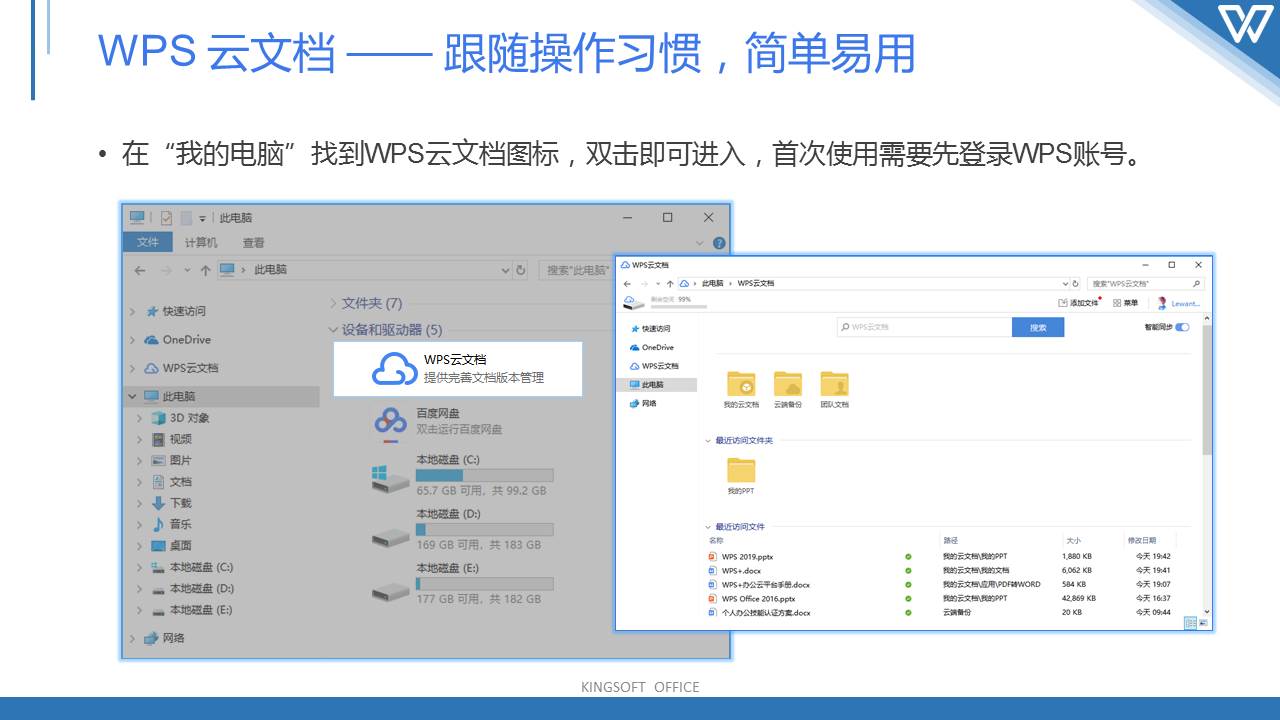
Task: Open address history dropdown in 此电脑 address bar
Action: pos(505,270)
